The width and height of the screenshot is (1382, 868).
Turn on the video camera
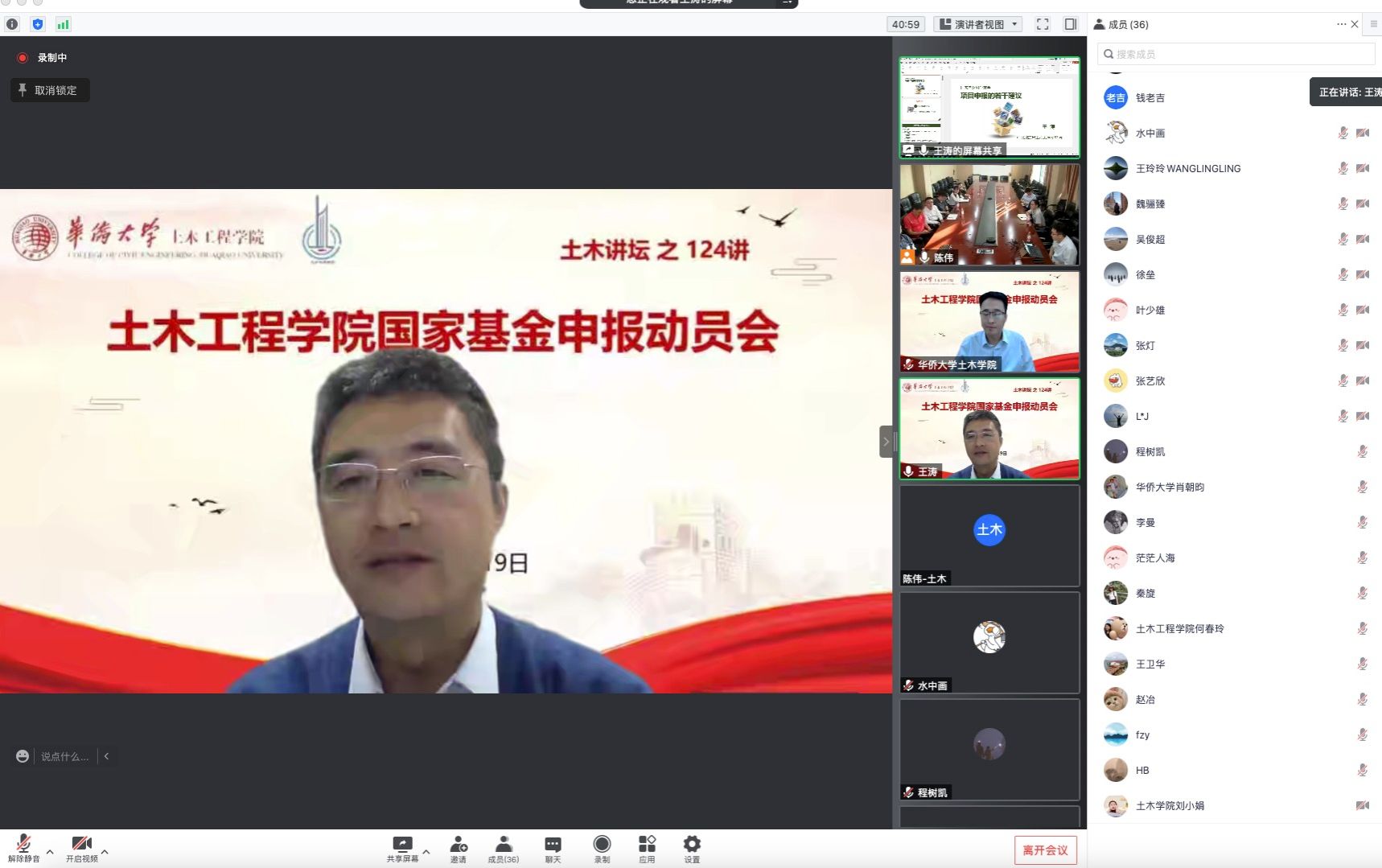81,848
